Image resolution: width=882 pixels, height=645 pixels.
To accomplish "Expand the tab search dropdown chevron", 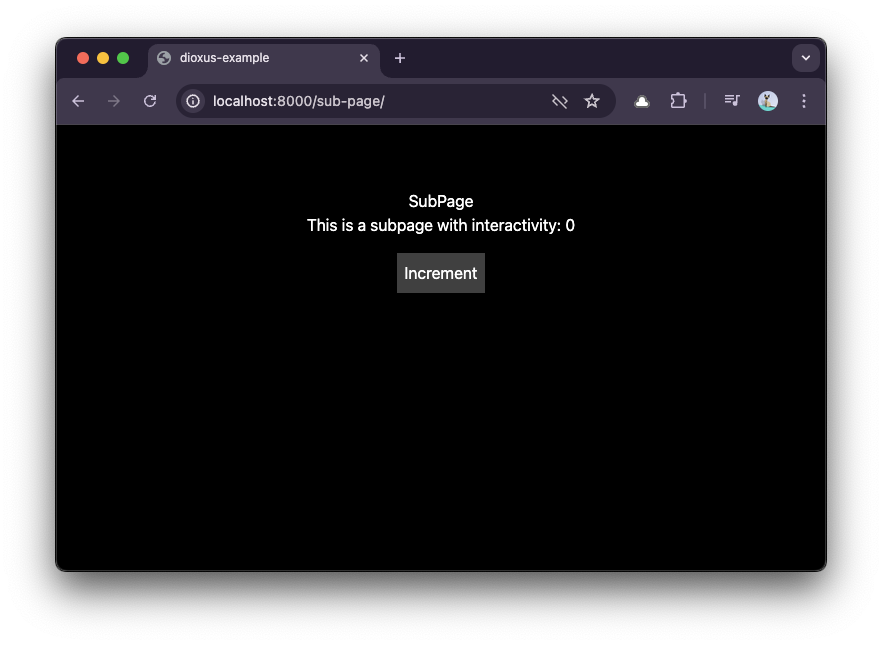I will (x=806, y=58).
